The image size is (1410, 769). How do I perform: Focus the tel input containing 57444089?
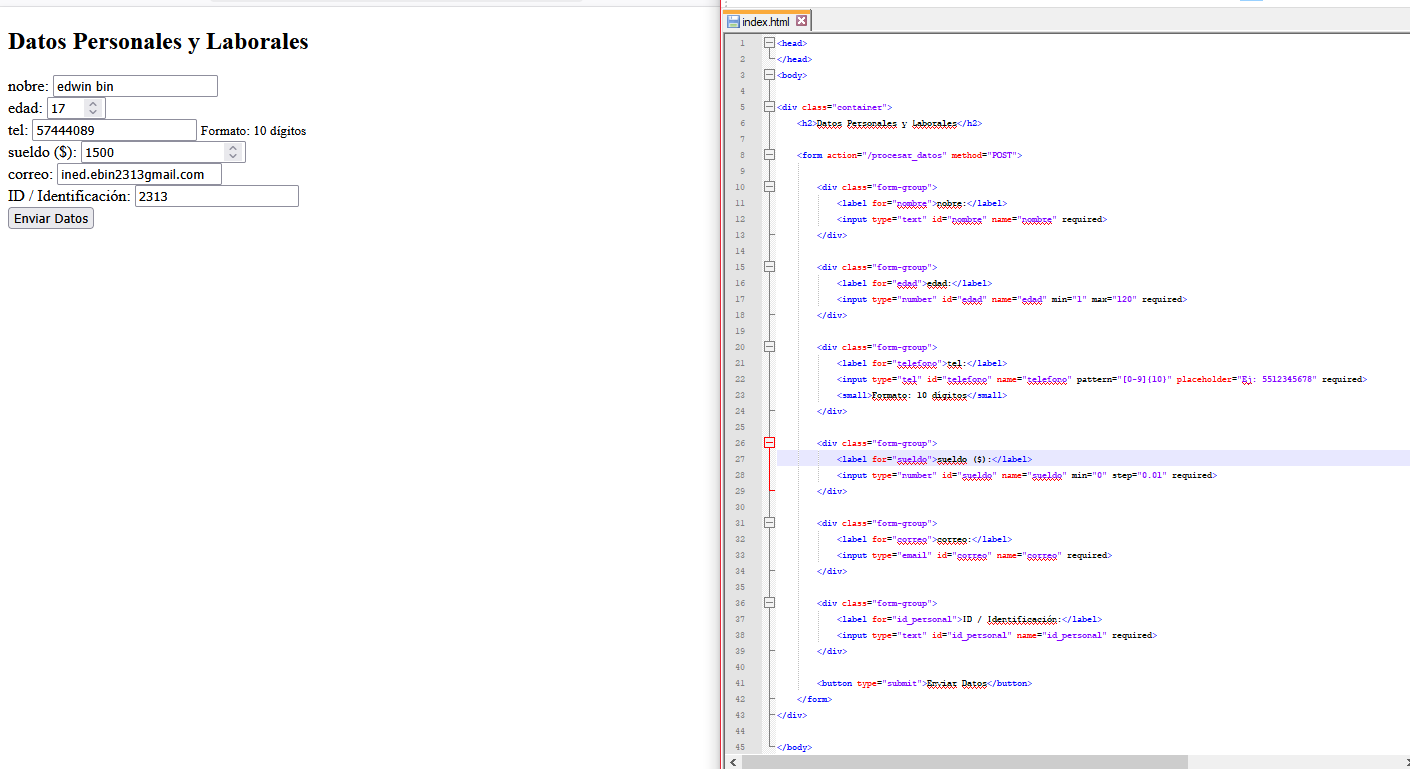pyautogui.click(x=114, y=130)
